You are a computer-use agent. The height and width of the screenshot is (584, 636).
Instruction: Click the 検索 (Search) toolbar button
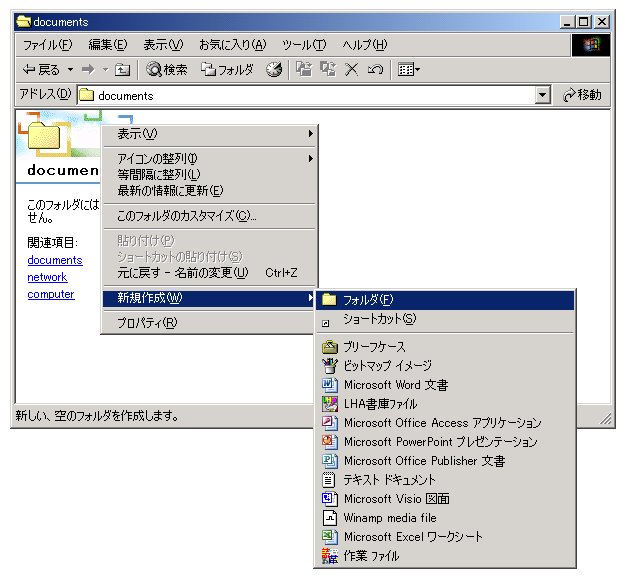click(167, 69)
